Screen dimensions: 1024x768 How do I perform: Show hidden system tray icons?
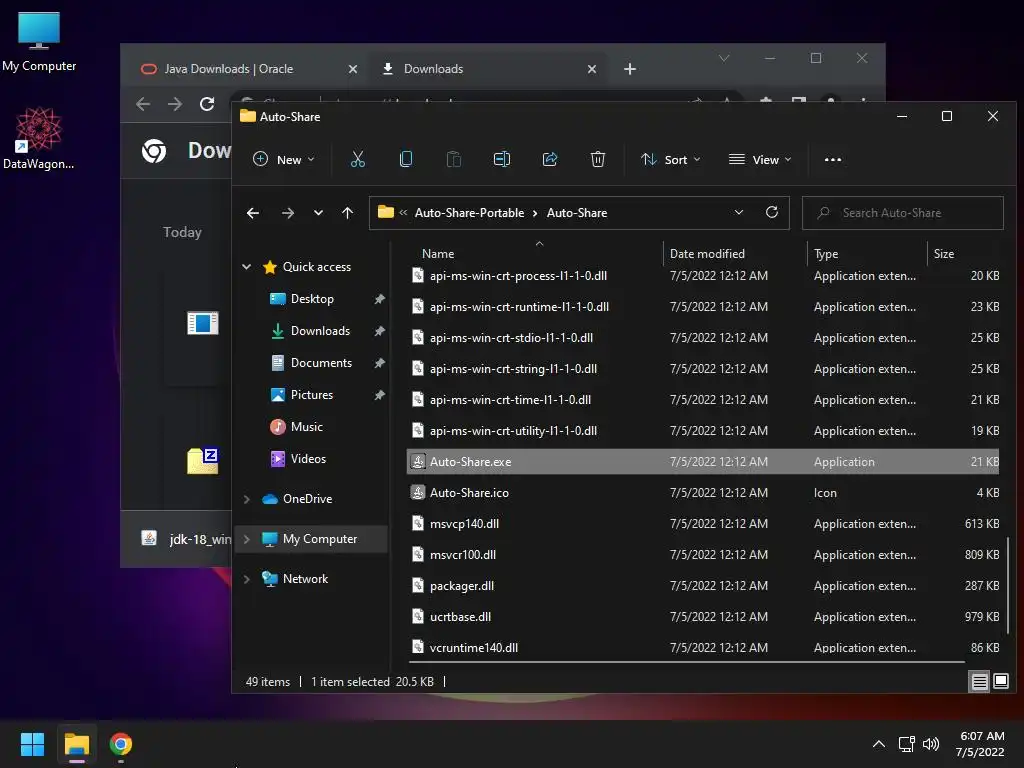(879, 744)
